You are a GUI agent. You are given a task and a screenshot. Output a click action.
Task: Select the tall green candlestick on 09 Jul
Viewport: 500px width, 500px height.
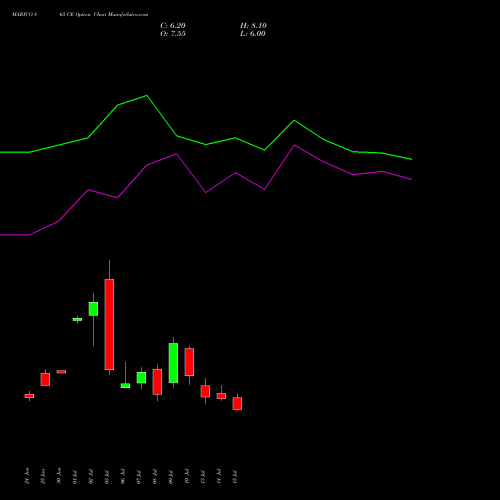tap(173, 363)
